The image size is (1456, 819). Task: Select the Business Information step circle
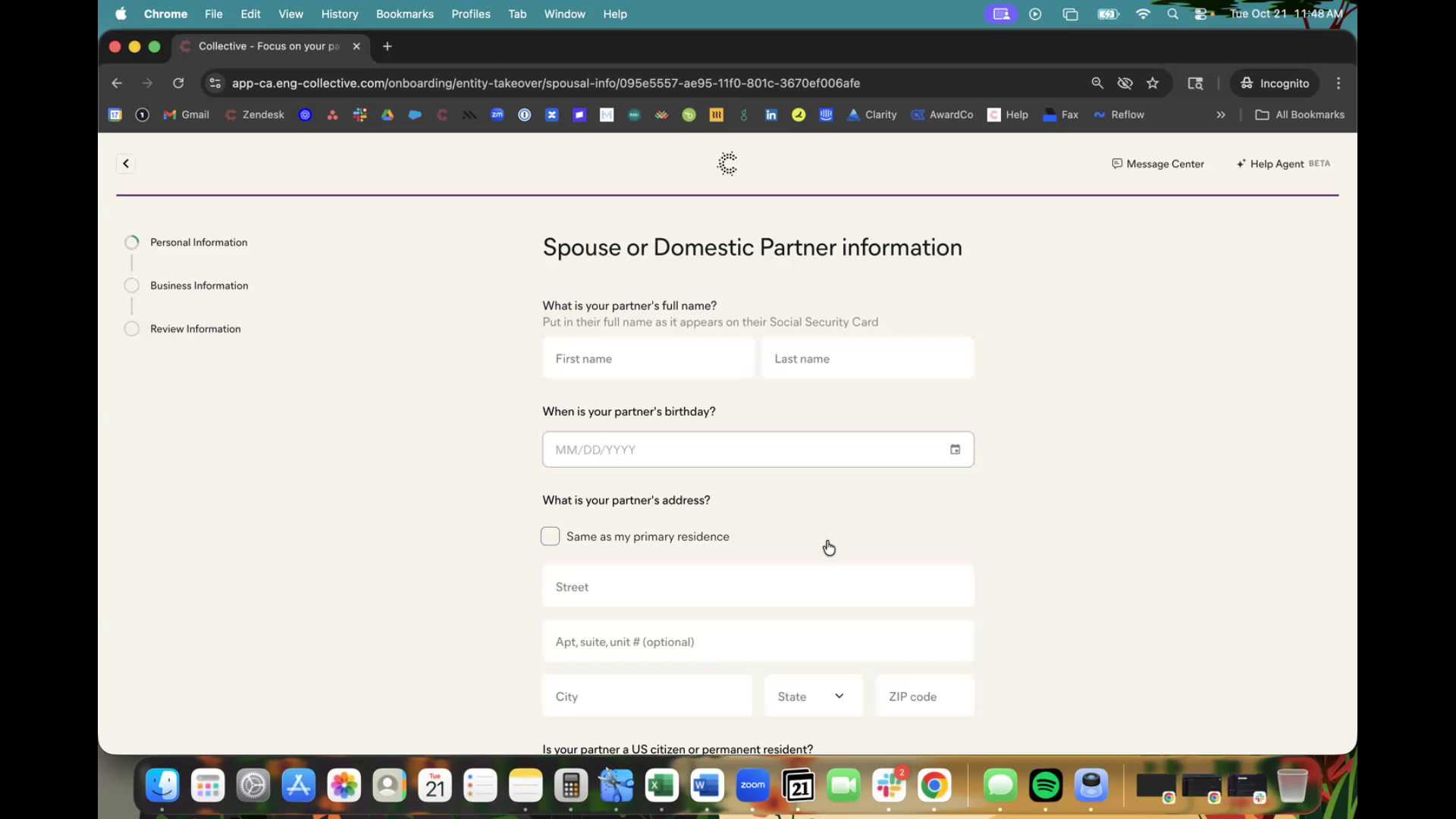132,286
